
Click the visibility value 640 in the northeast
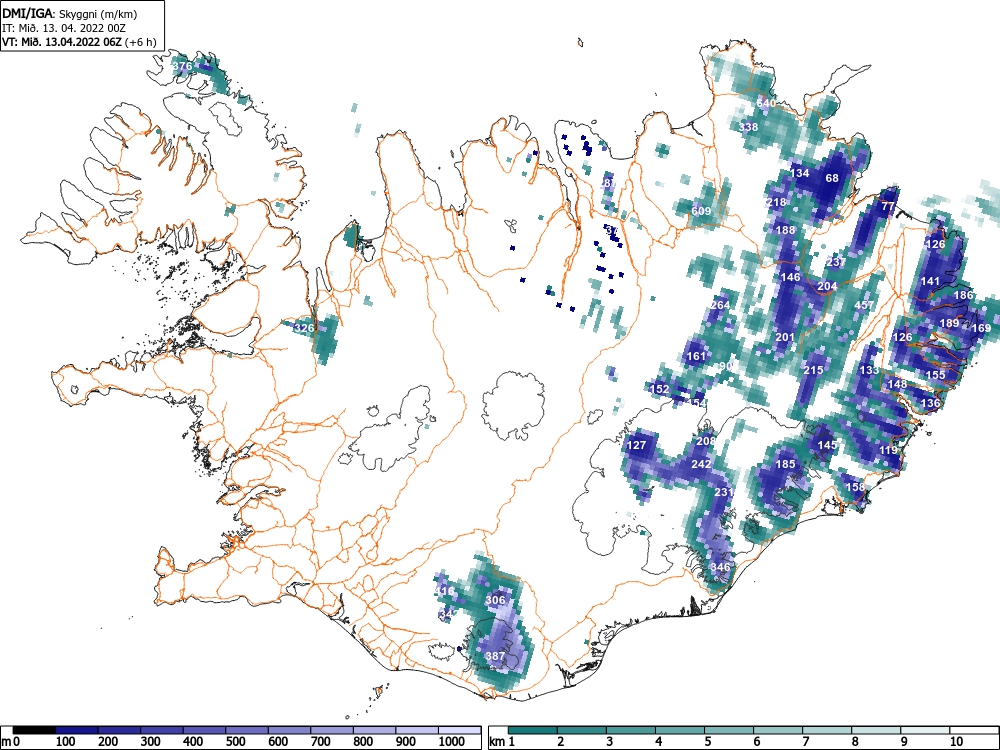pyautogui.click(x=766, y=103)
